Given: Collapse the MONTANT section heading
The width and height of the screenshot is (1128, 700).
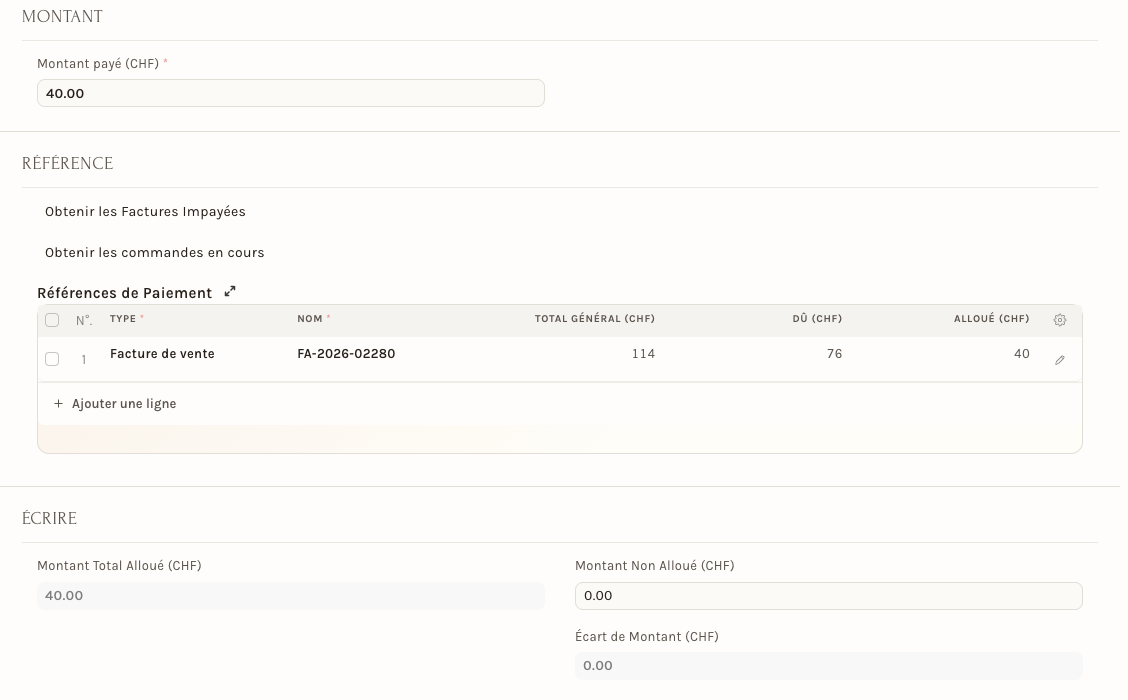Looking at the screenshot, I should pos(63,17).
